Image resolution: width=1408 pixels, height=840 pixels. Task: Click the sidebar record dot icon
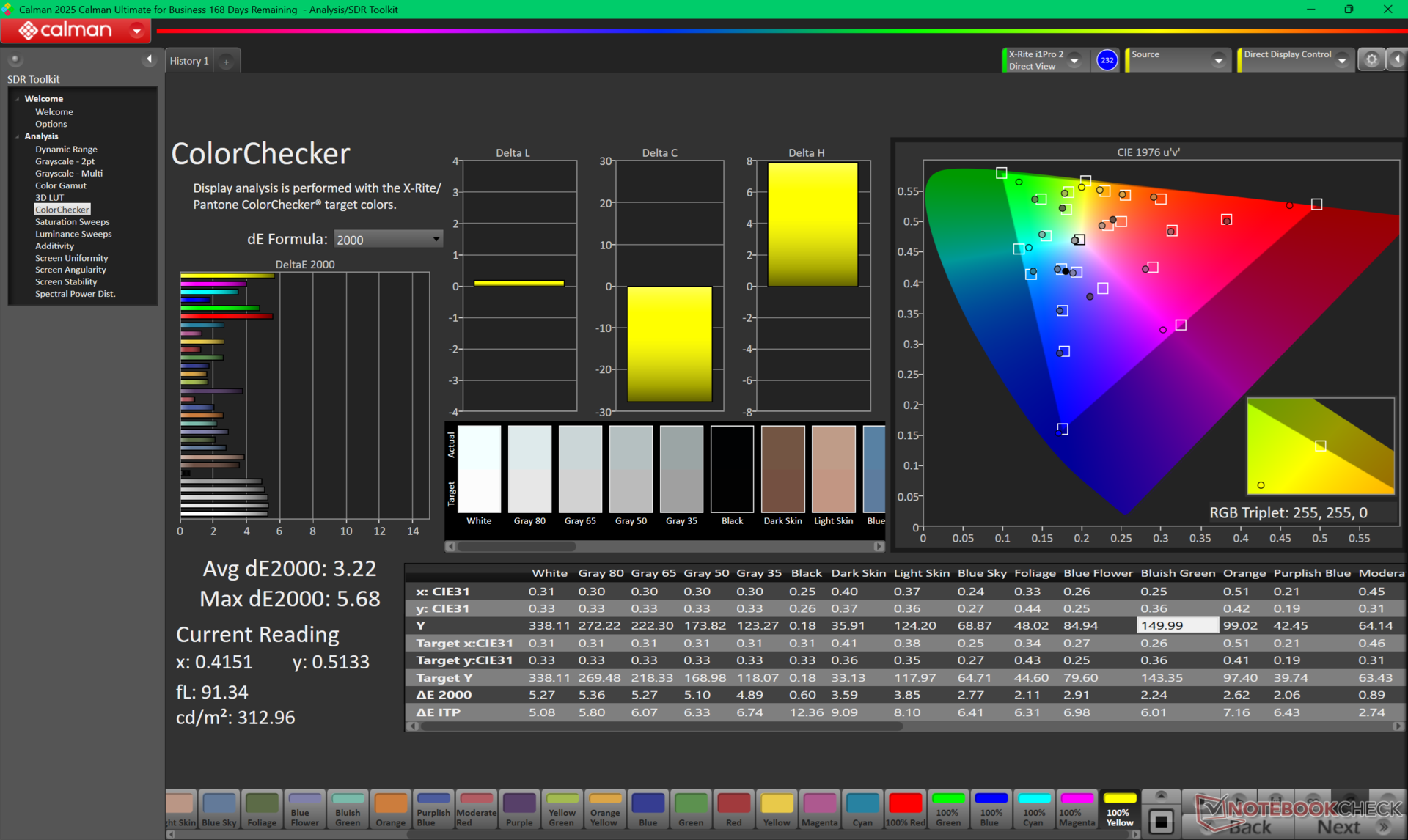[x=15, y=59]
